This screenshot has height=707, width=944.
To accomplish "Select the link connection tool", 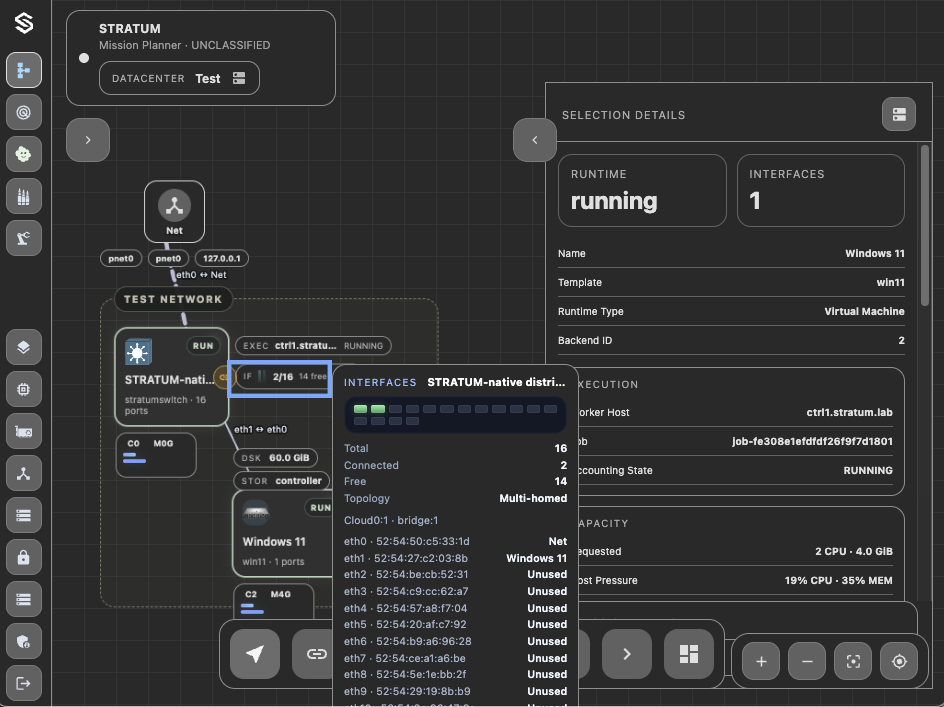I will [x=313, y=654].
